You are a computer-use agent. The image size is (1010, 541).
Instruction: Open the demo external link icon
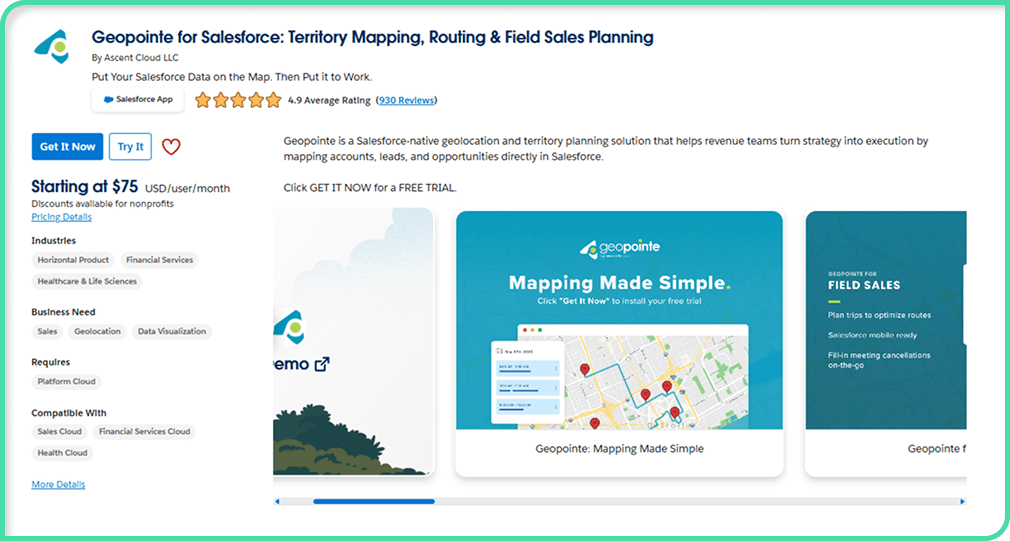322,364
